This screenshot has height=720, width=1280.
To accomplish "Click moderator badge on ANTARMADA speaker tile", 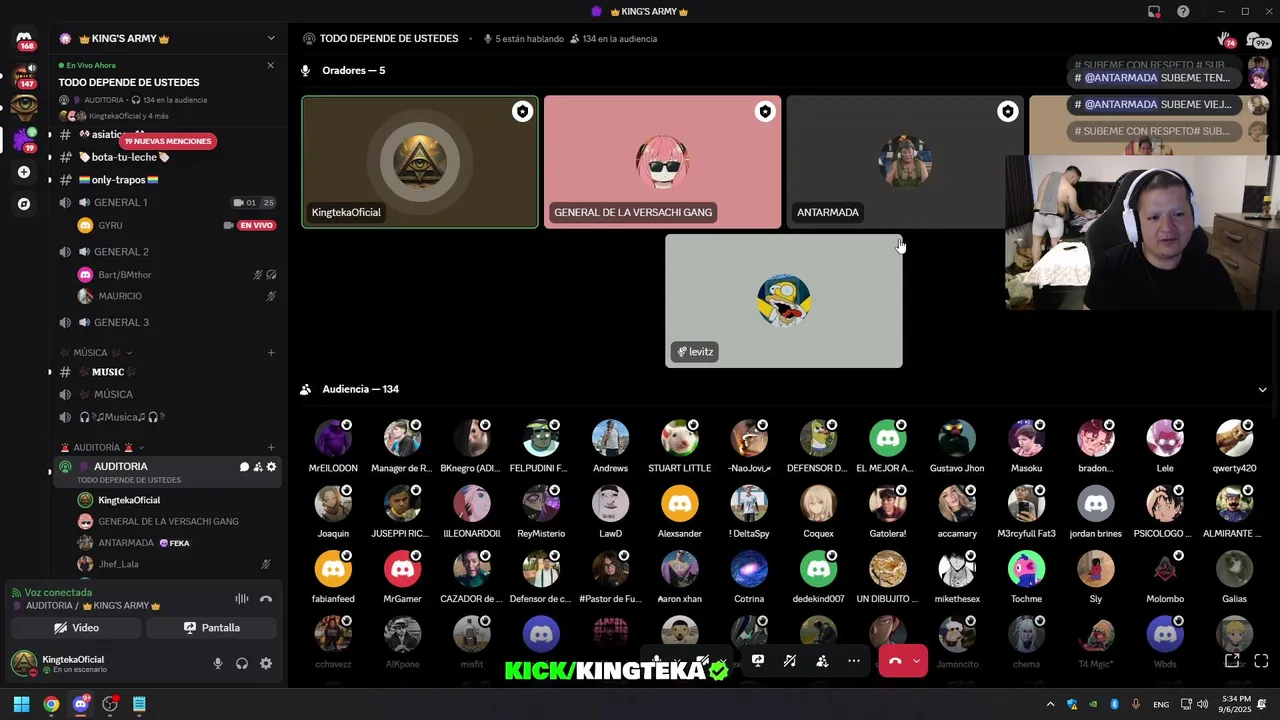I will click(x=1008, y=112).
